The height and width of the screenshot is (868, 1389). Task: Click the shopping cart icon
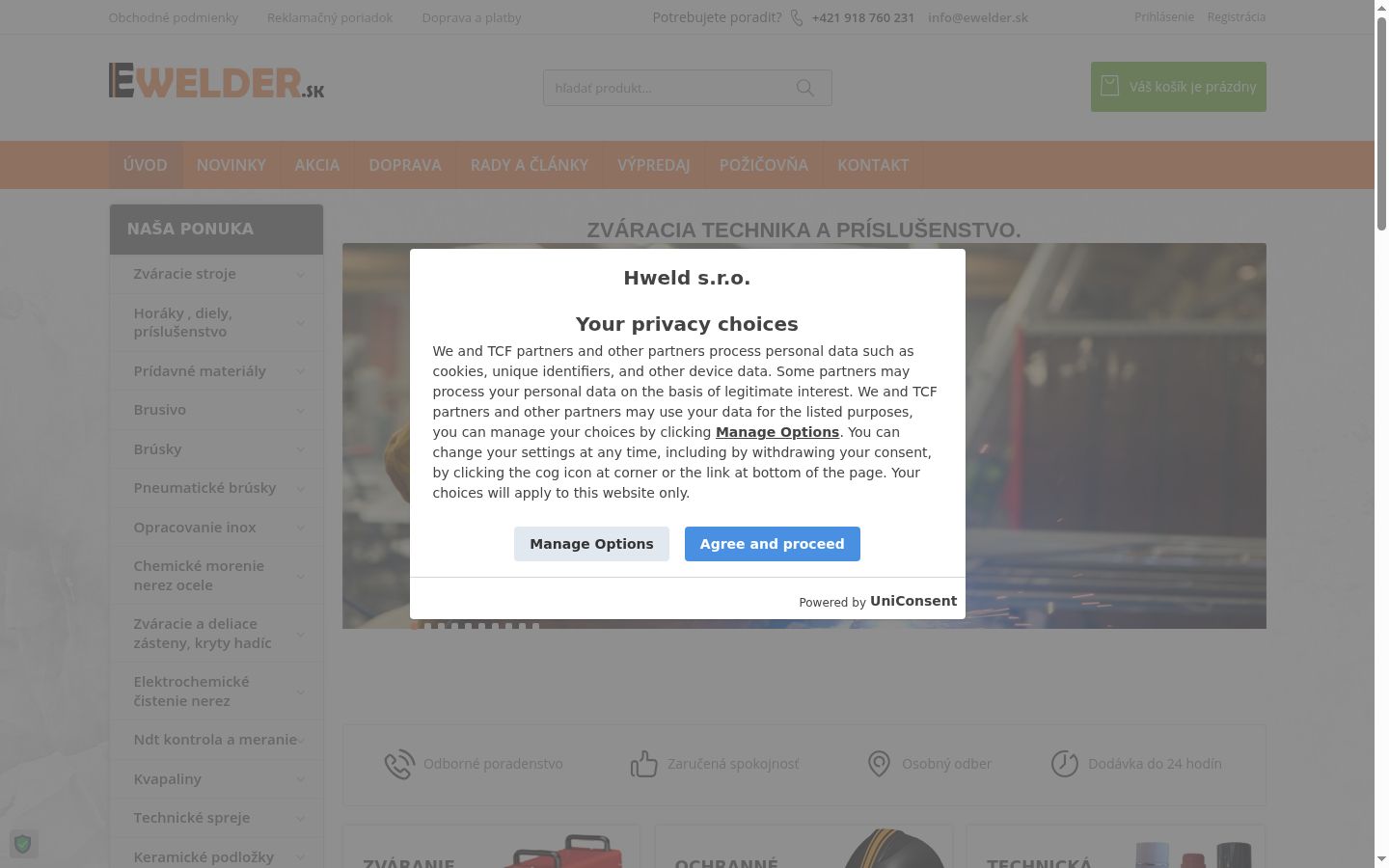(x=1110, y=86)
